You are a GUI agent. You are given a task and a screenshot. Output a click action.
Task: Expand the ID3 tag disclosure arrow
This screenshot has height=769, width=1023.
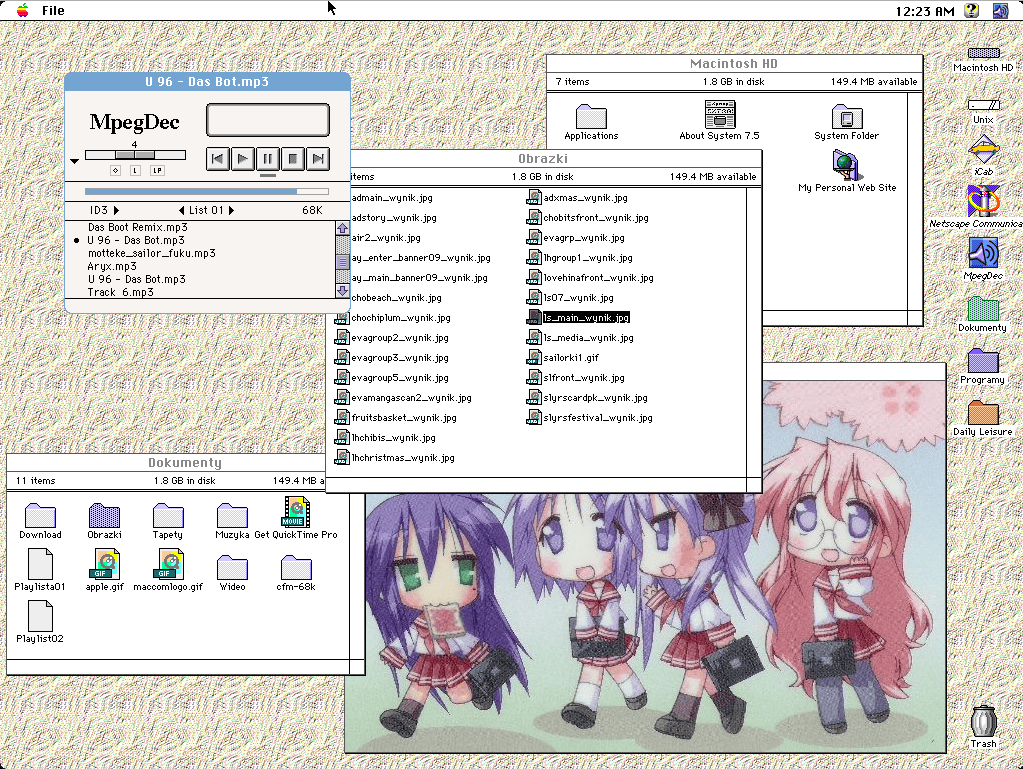116,211
